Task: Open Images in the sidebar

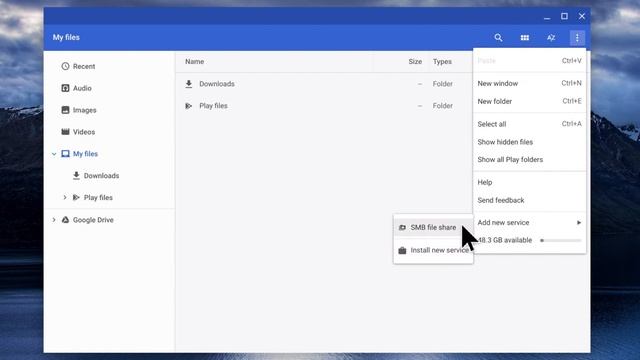Action: point(84,110)
